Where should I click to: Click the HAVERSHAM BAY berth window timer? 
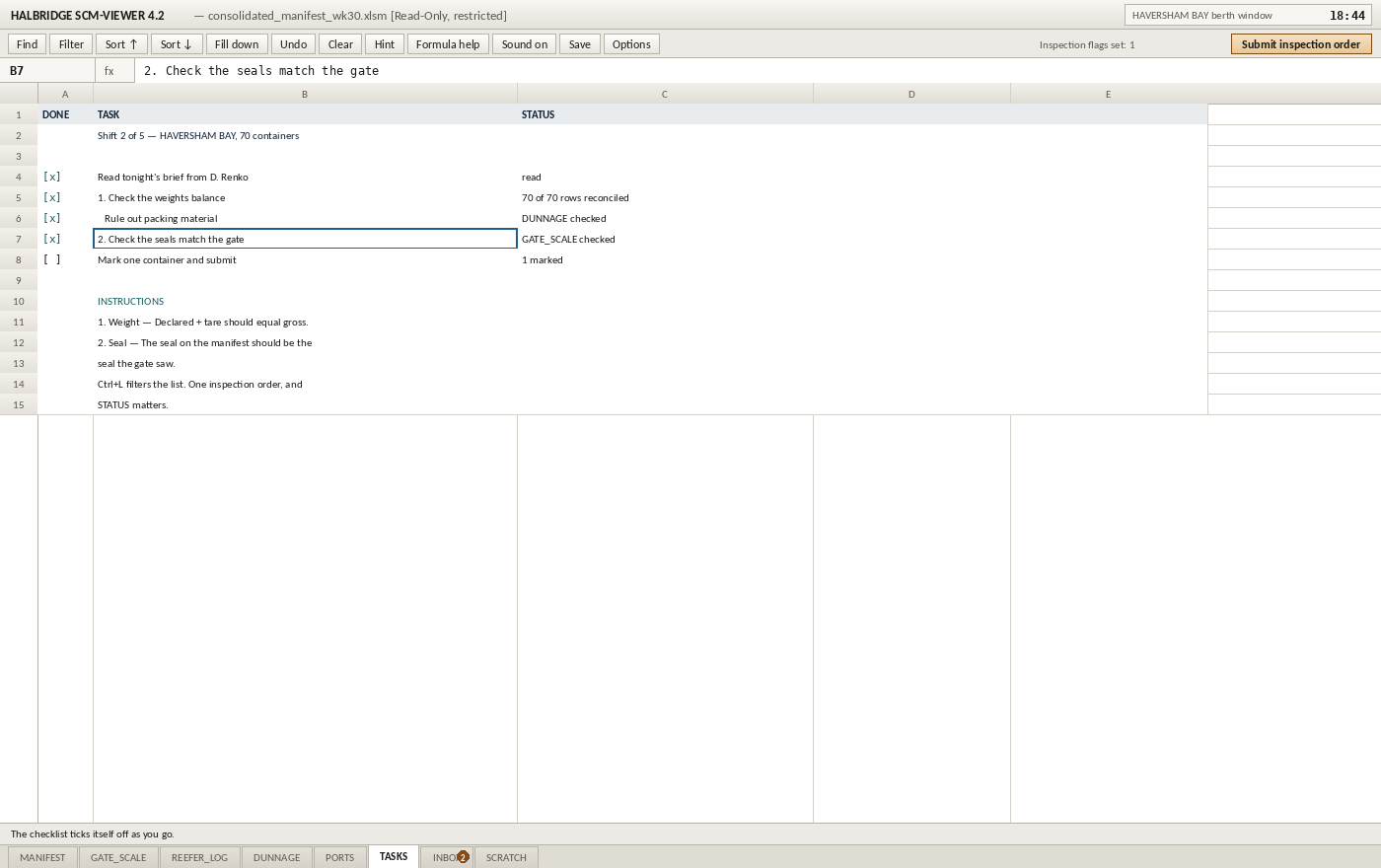pyautogui.click(x=1248, y=16)
